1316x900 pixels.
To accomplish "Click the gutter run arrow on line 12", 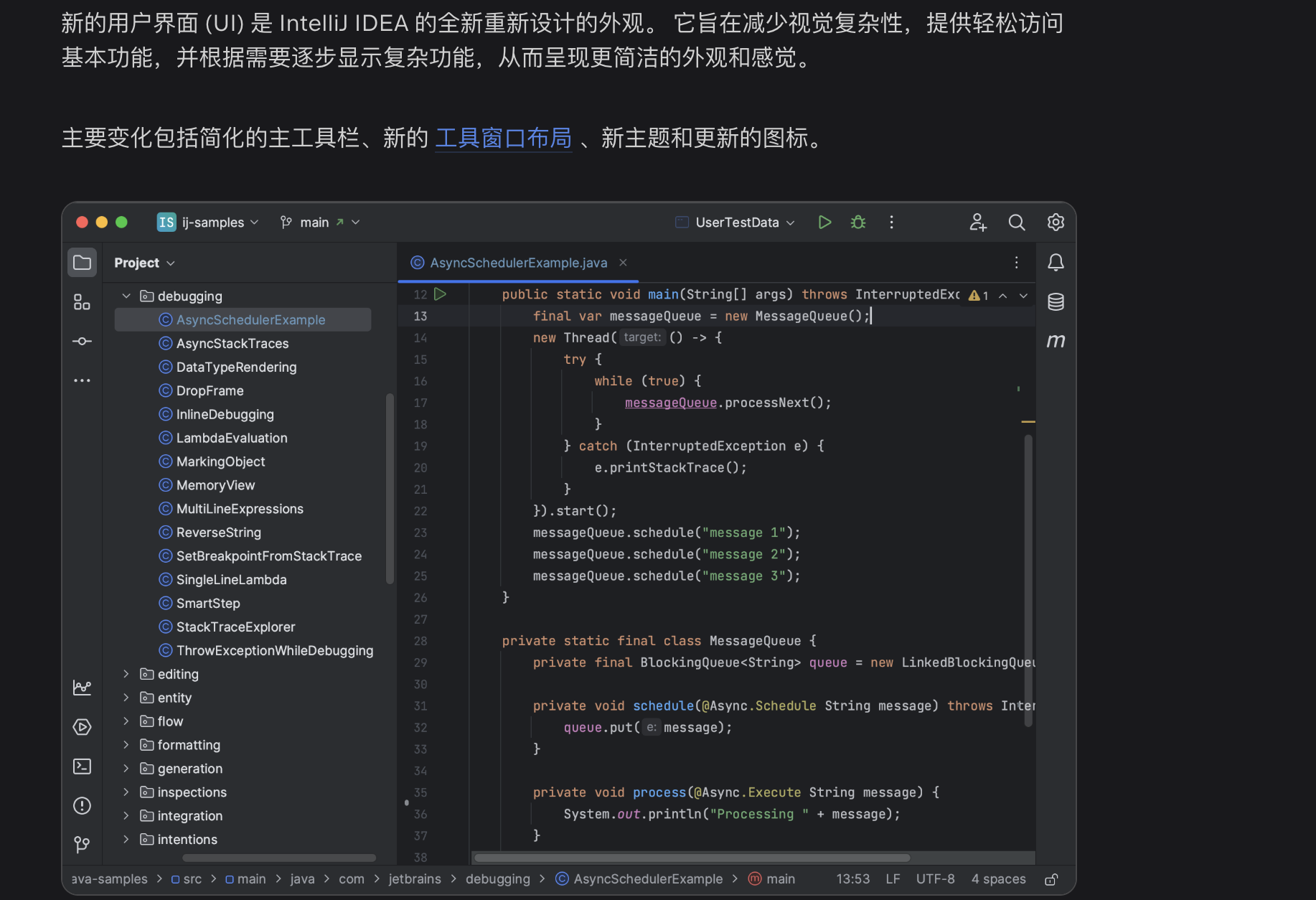I will (x=441, y=294).
